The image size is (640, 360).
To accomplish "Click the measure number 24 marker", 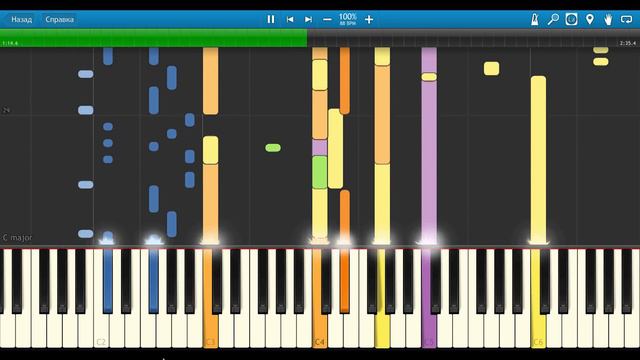I will (x=6, y=110).
